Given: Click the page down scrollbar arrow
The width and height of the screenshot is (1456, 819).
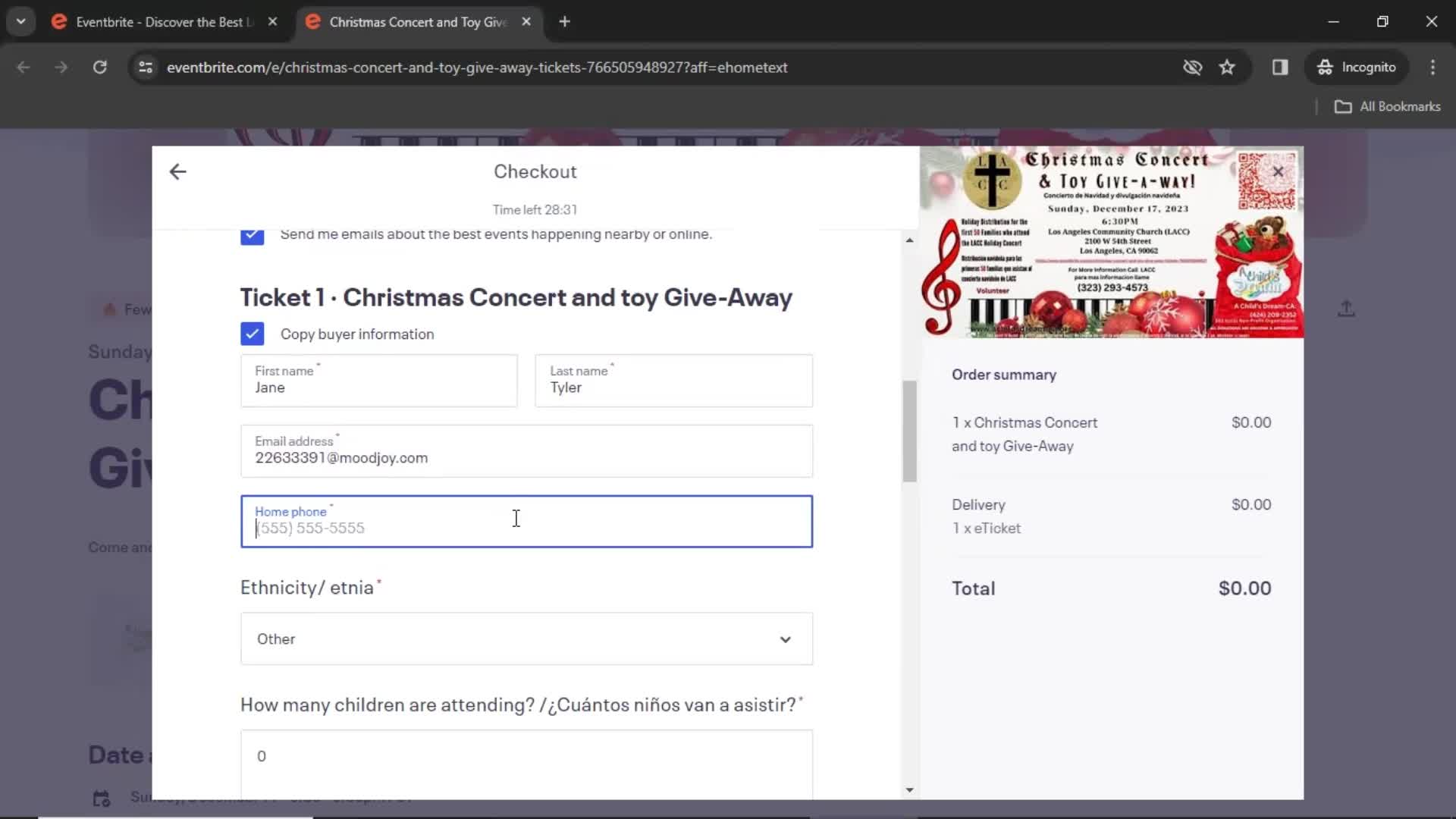Looking at the screenshot, I should coord(909,789).
